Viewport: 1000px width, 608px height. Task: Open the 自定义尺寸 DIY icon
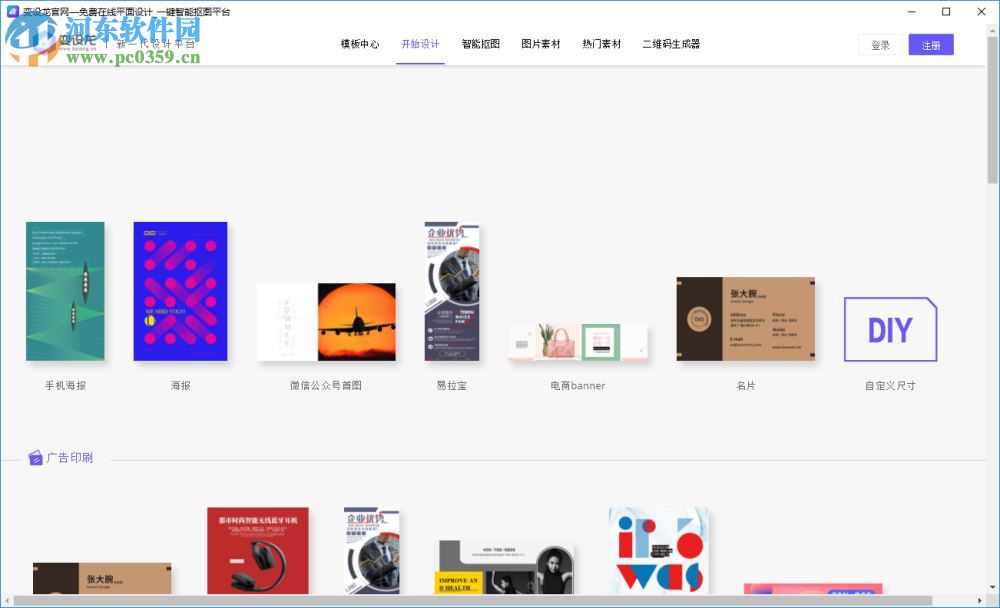(889, 329)
